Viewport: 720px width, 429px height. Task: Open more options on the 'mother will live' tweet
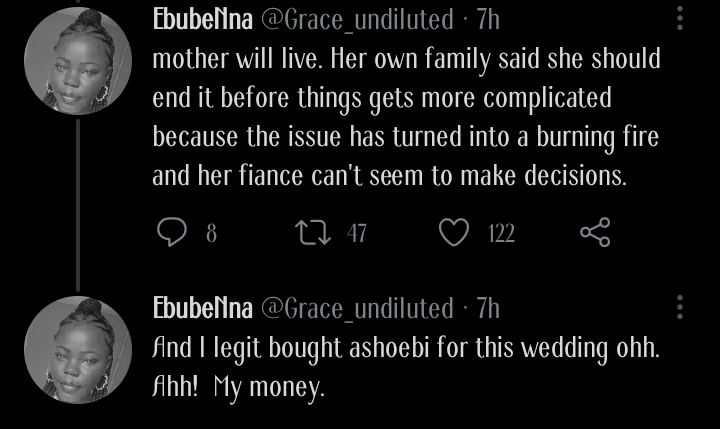tap(680, 19)
